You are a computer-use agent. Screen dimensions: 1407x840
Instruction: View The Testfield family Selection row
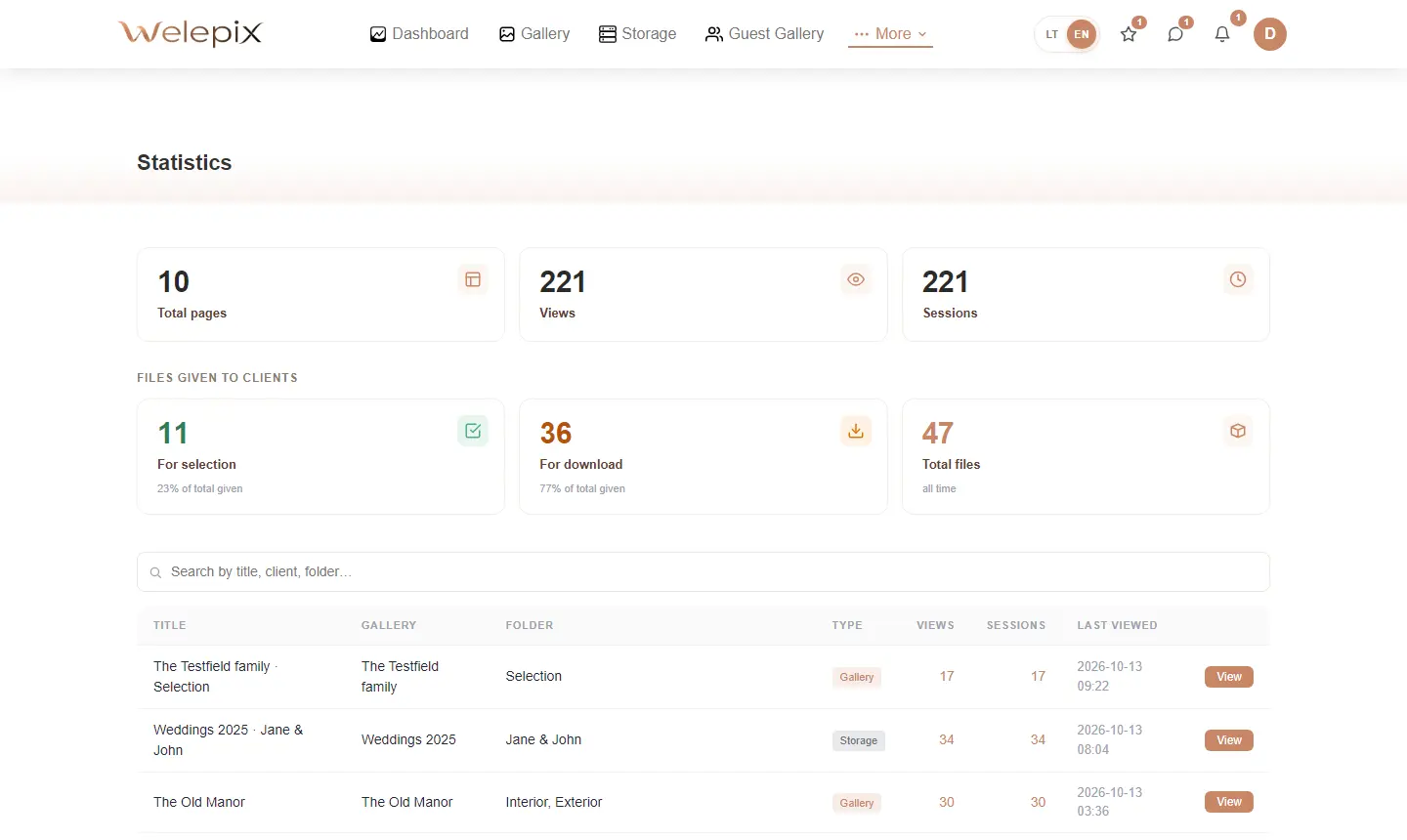coord(1229,677)
